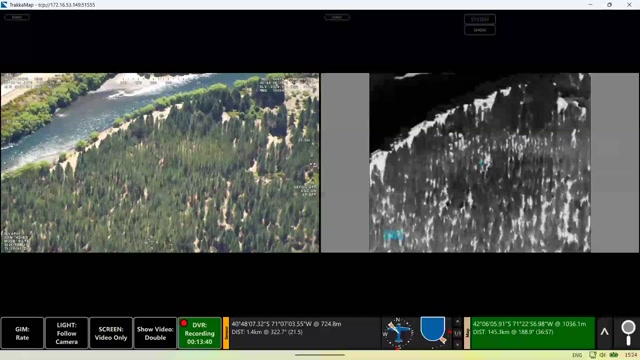
Task: Click the battery icon in system tray
Action: 613,355
